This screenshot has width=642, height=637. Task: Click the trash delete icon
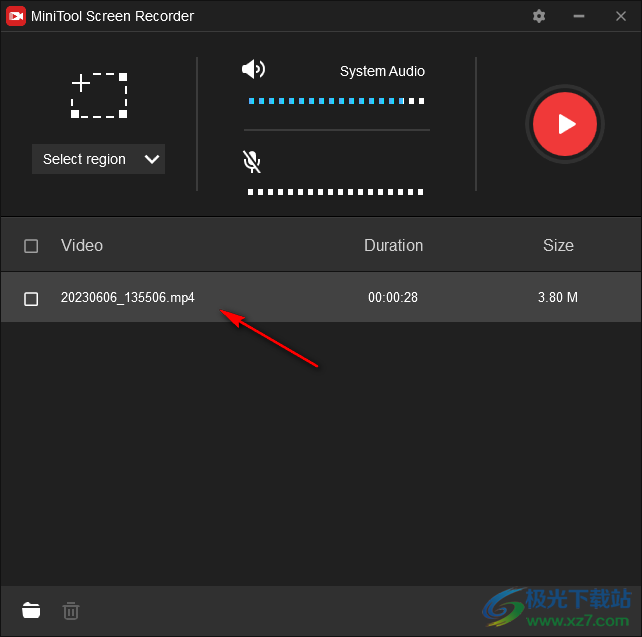71,611
